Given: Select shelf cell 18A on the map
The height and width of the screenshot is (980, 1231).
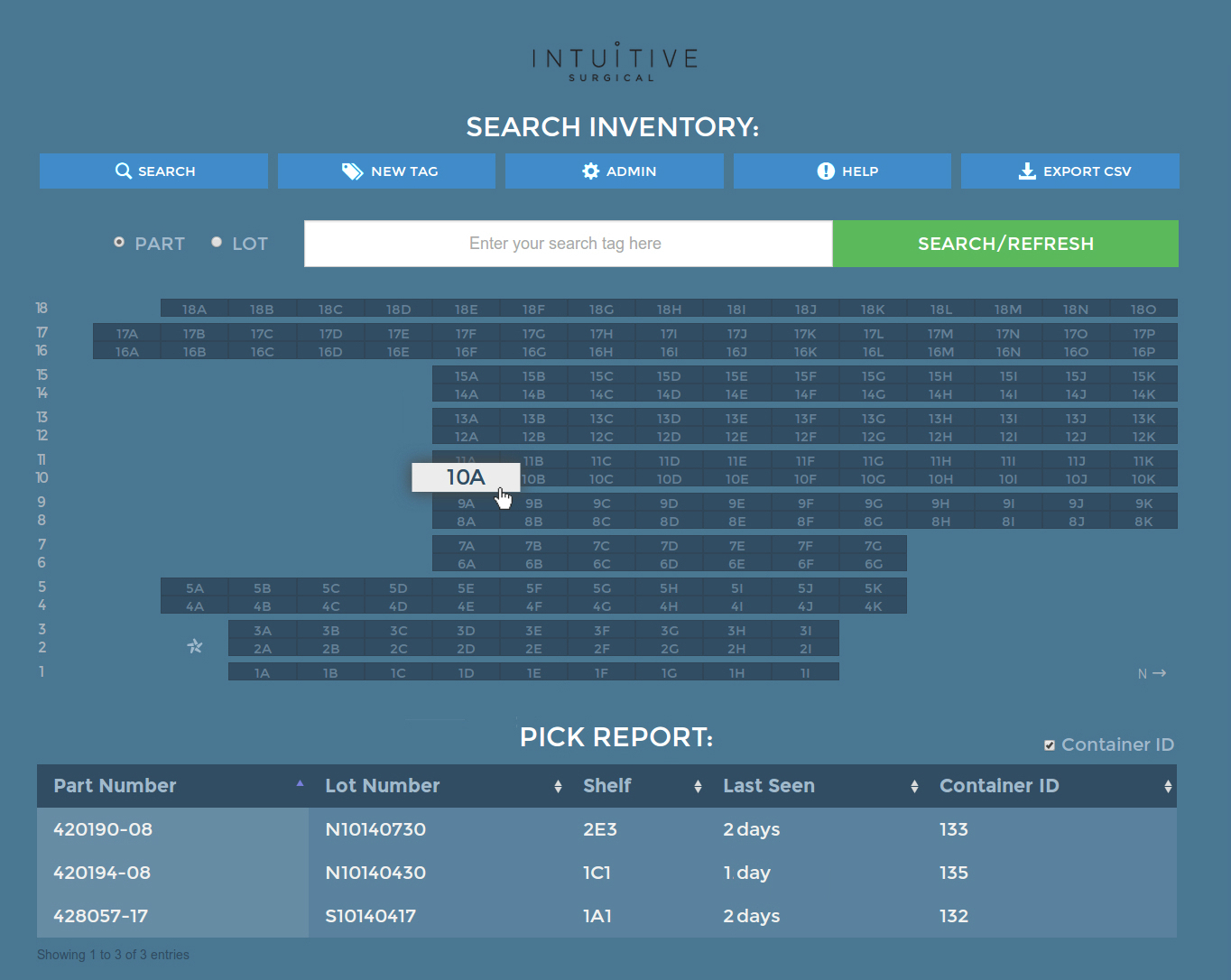Looking at the screenshot, I should click(x=194, y=310).
